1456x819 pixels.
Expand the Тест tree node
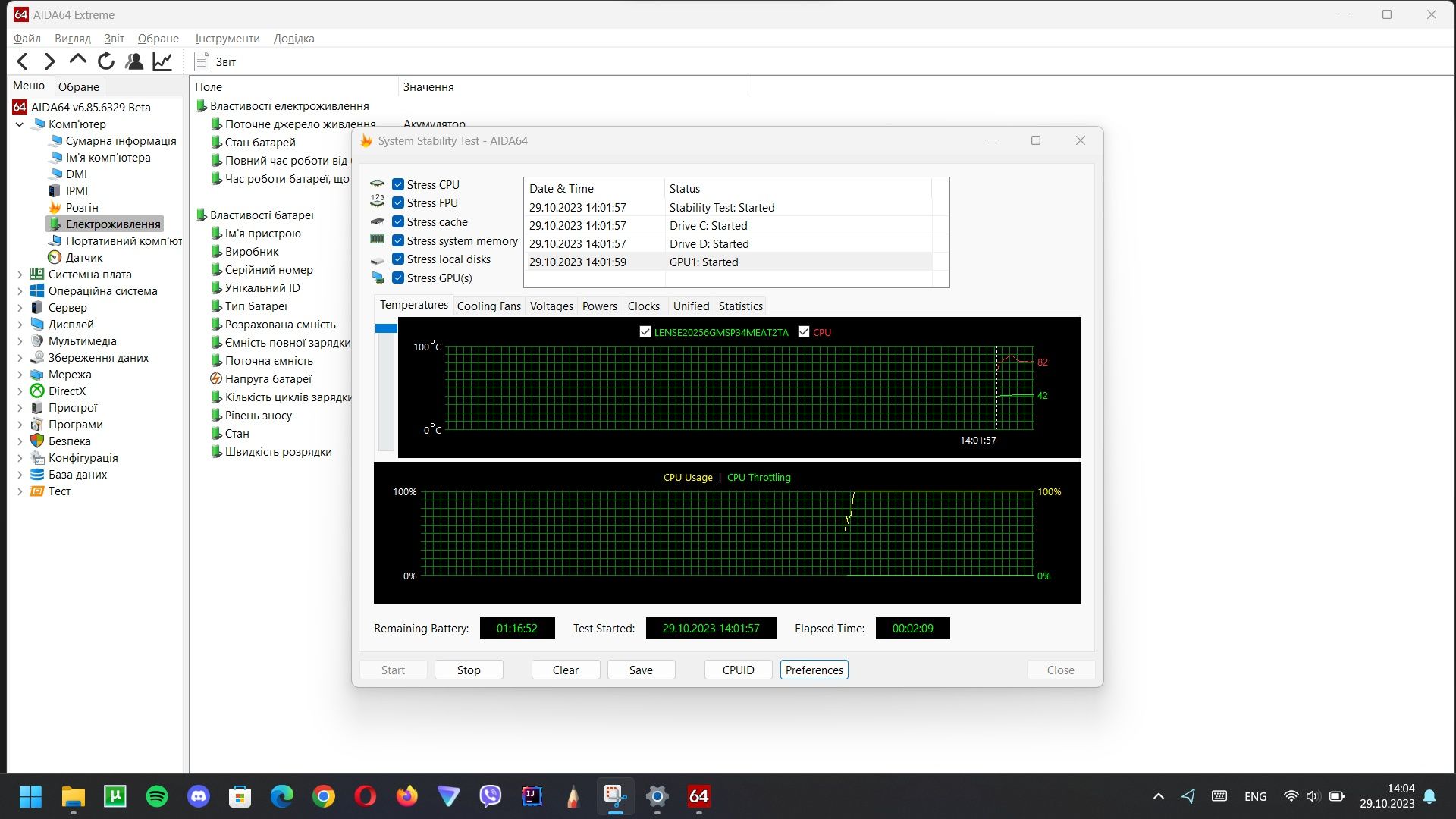[x=20, y=491]
